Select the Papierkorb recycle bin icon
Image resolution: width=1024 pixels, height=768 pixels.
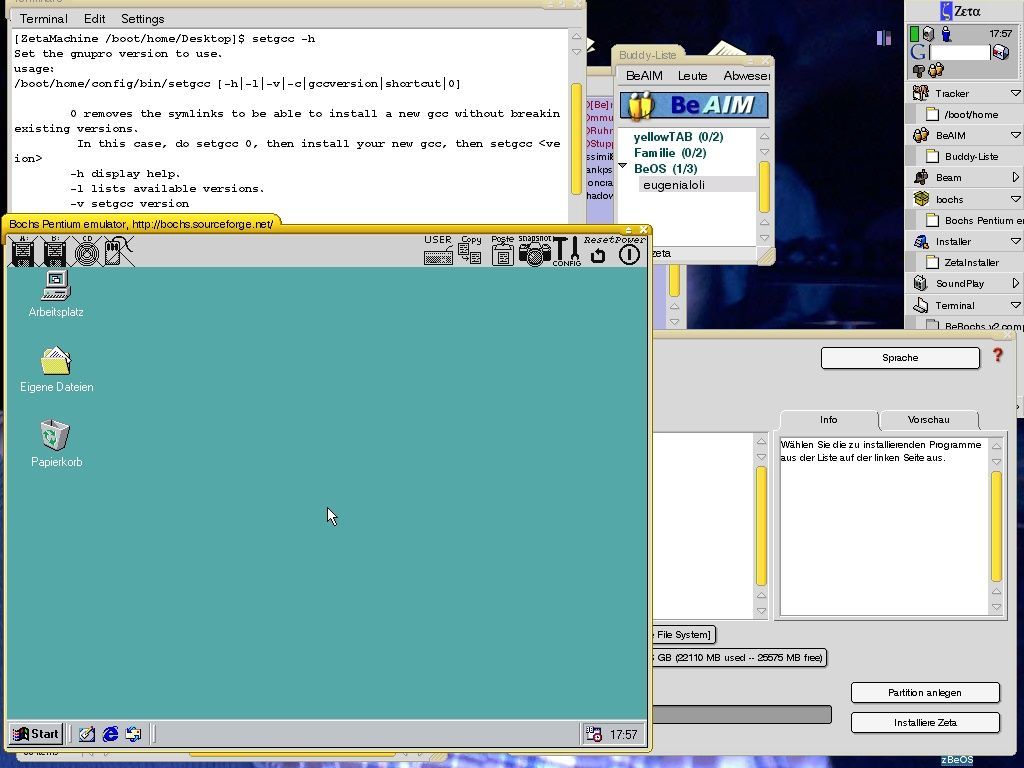click(x=56, y=443)
